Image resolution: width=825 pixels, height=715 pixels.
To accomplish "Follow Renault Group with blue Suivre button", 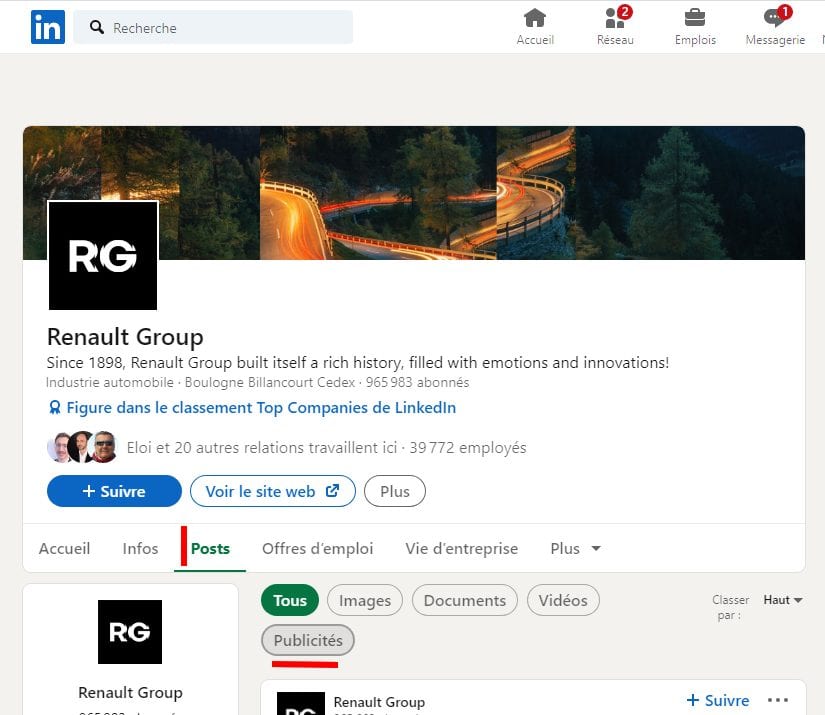I will 114,491.
